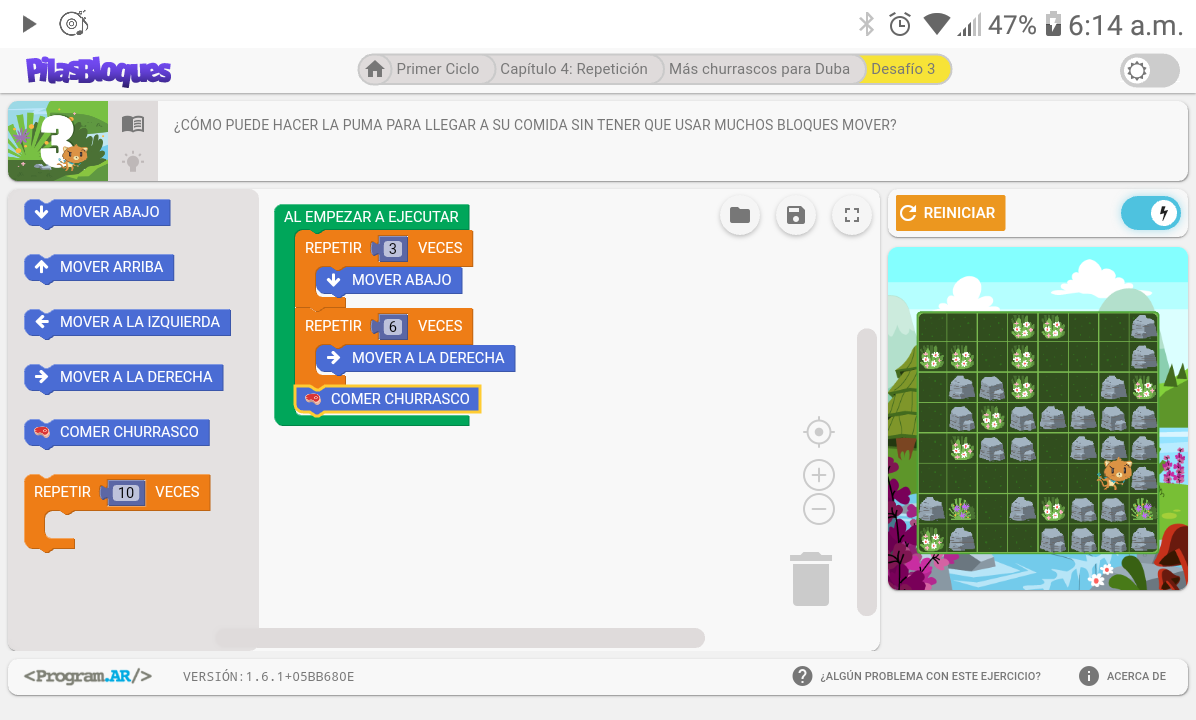
Task: Click the horizontal workspace scrollbar
Action: click(460, 638)
